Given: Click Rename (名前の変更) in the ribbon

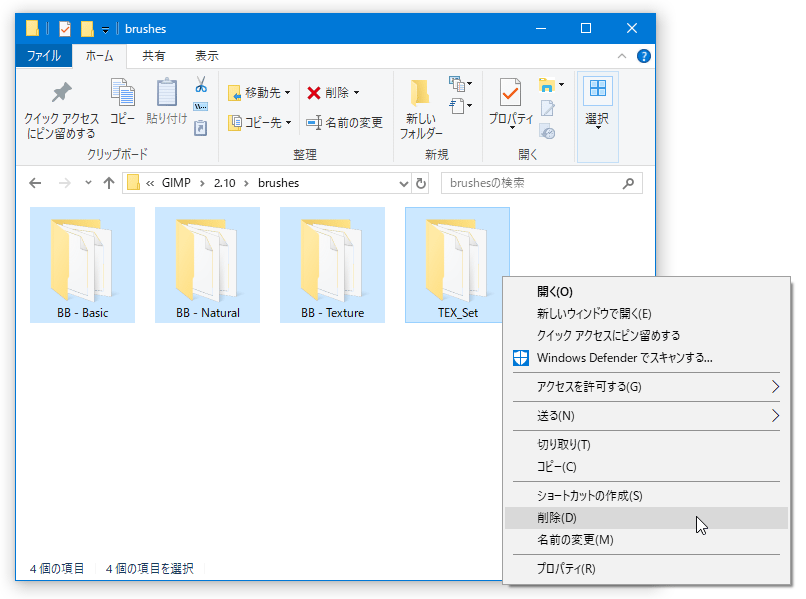Looking at the screenshot, I should click(344, 122).
